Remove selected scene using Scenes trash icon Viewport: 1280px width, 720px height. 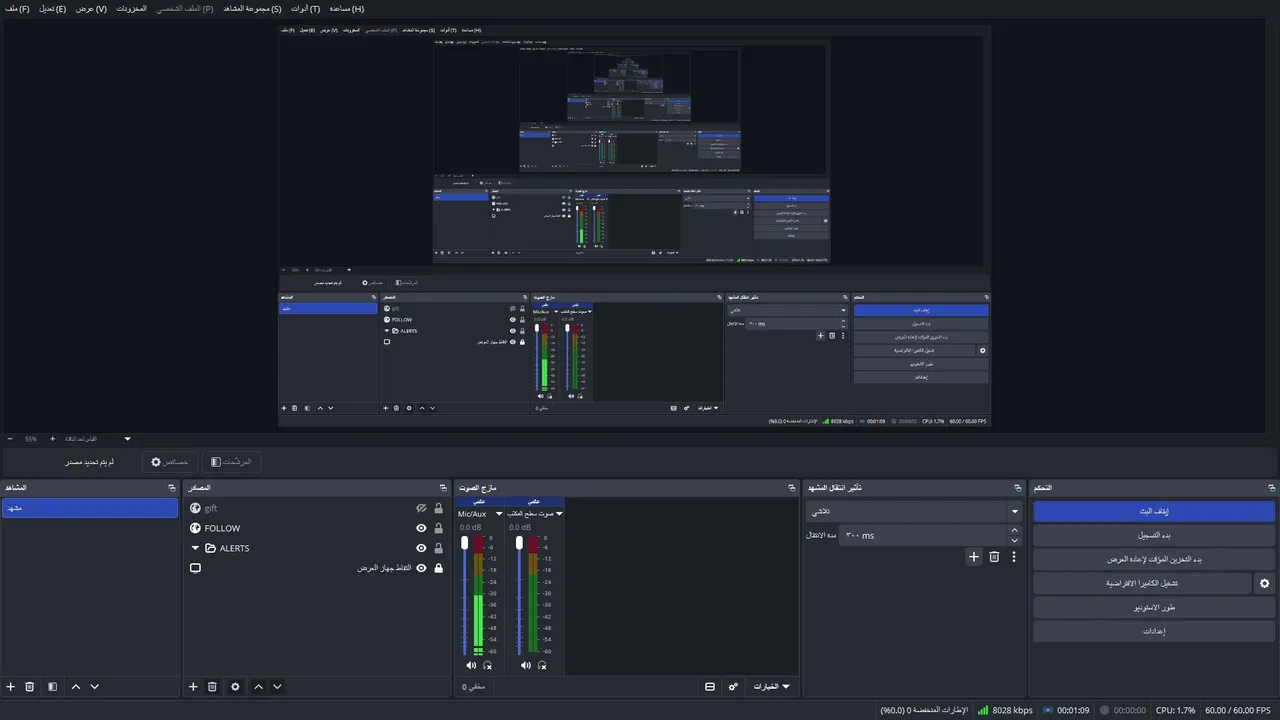click(x=30, y=687)
